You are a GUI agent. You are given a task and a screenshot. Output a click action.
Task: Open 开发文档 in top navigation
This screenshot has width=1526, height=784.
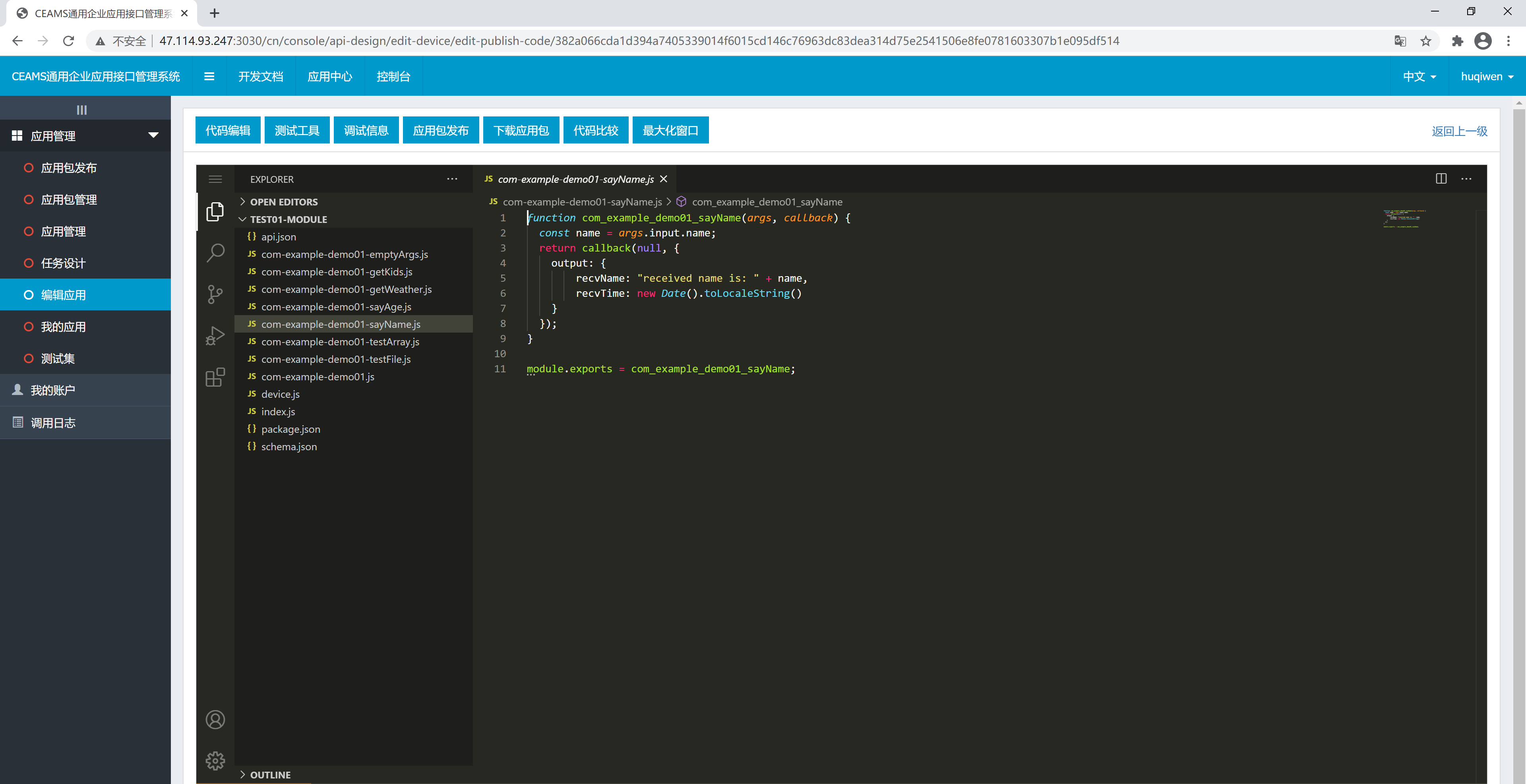click(261, 76)
